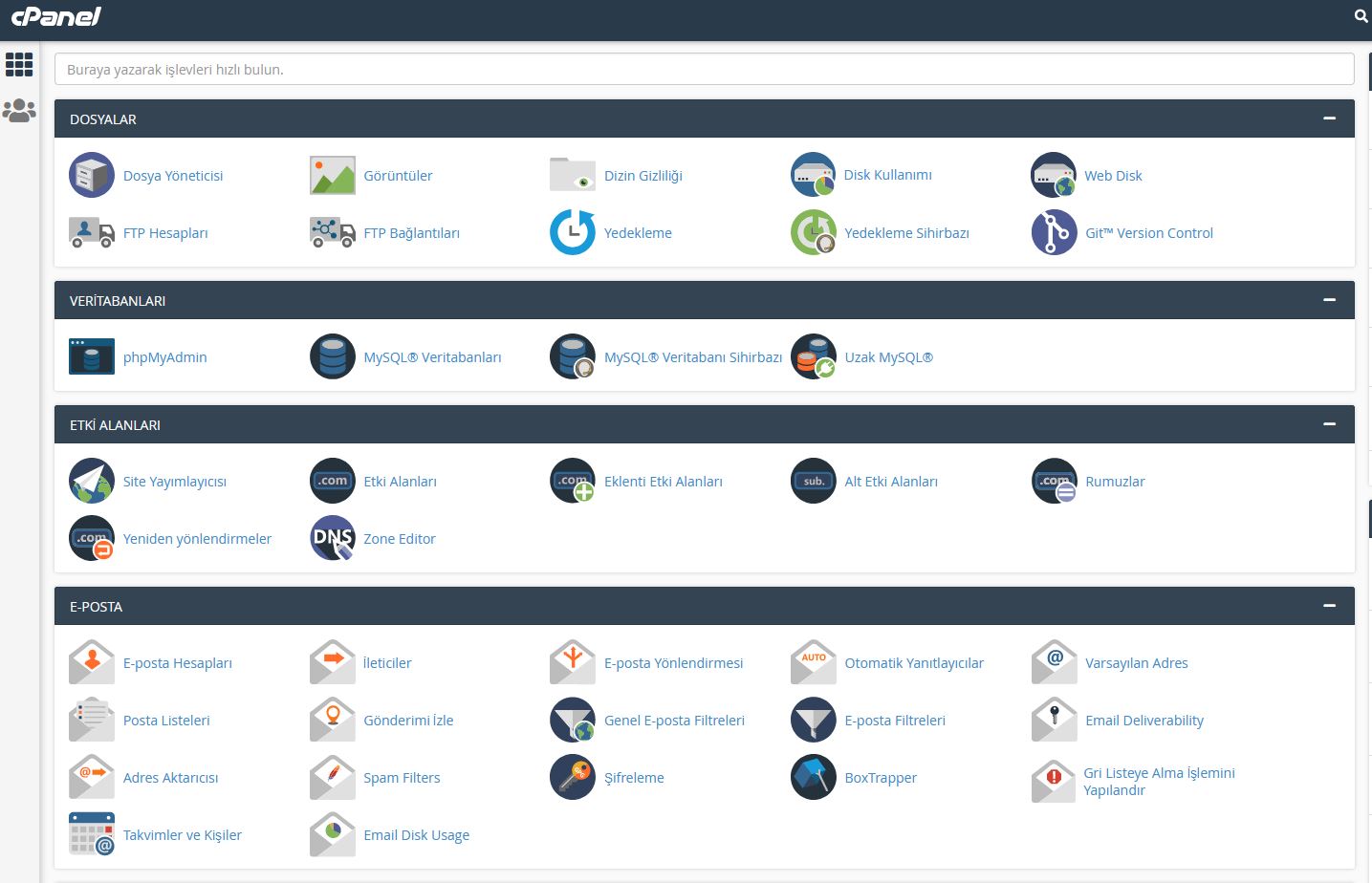Open the Şifreleme encryption key icon

tap(573, 777)
